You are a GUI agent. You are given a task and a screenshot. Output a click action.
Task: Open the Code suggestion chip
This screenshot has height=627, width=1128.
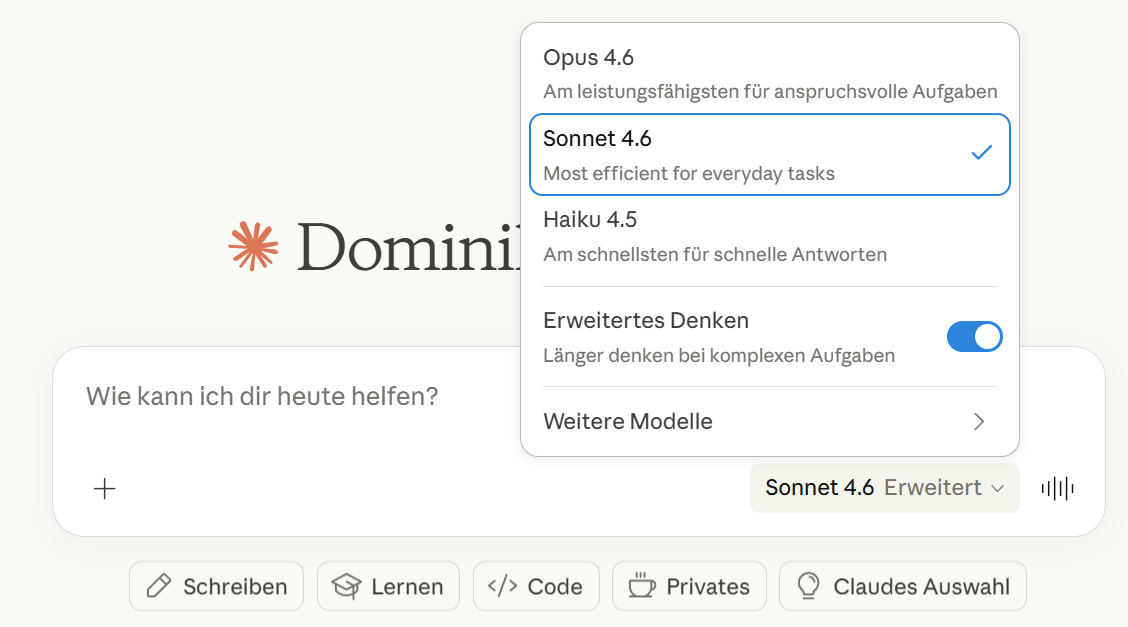pos(536,587)
